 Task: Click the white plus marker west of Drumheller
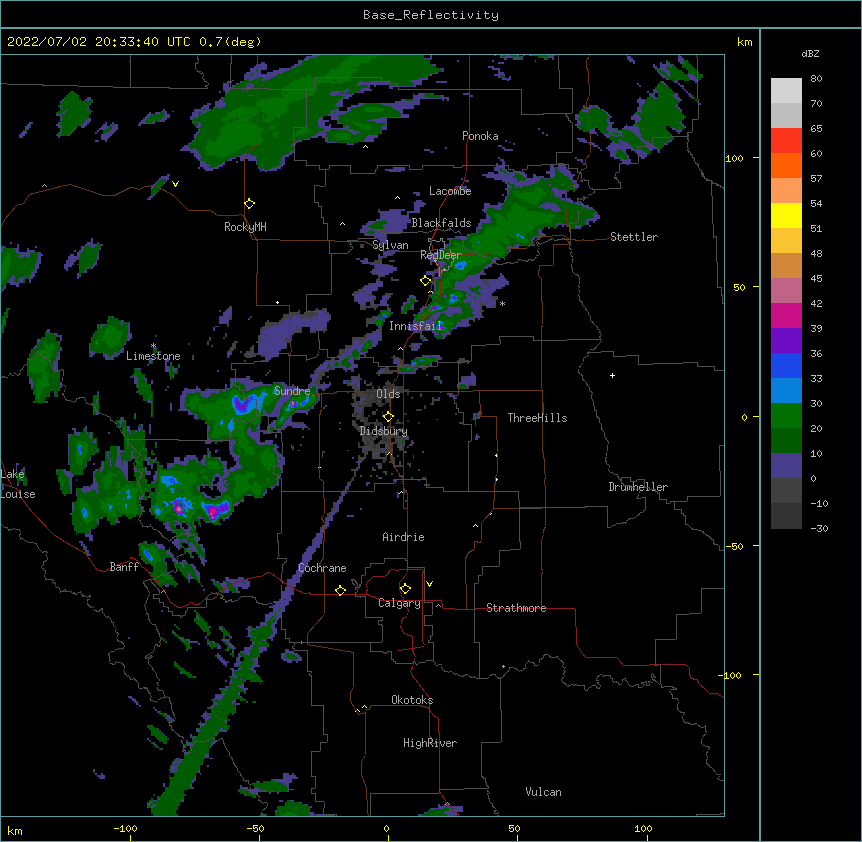(612, 375)
